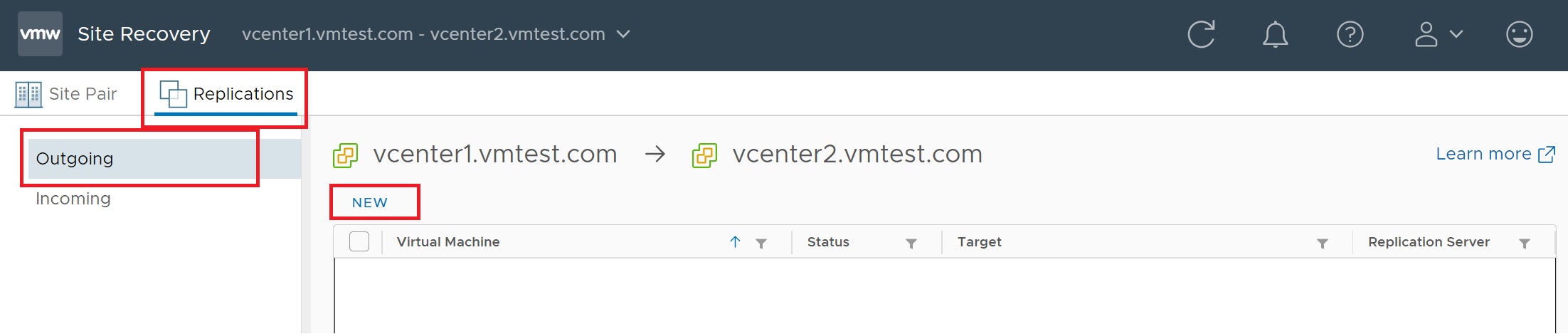The width and height of the screenshot is (1568, 334).
Task: Toggle the select-all virtual machines checkbox
Action: pyautogui.click(x=359, y=242)
